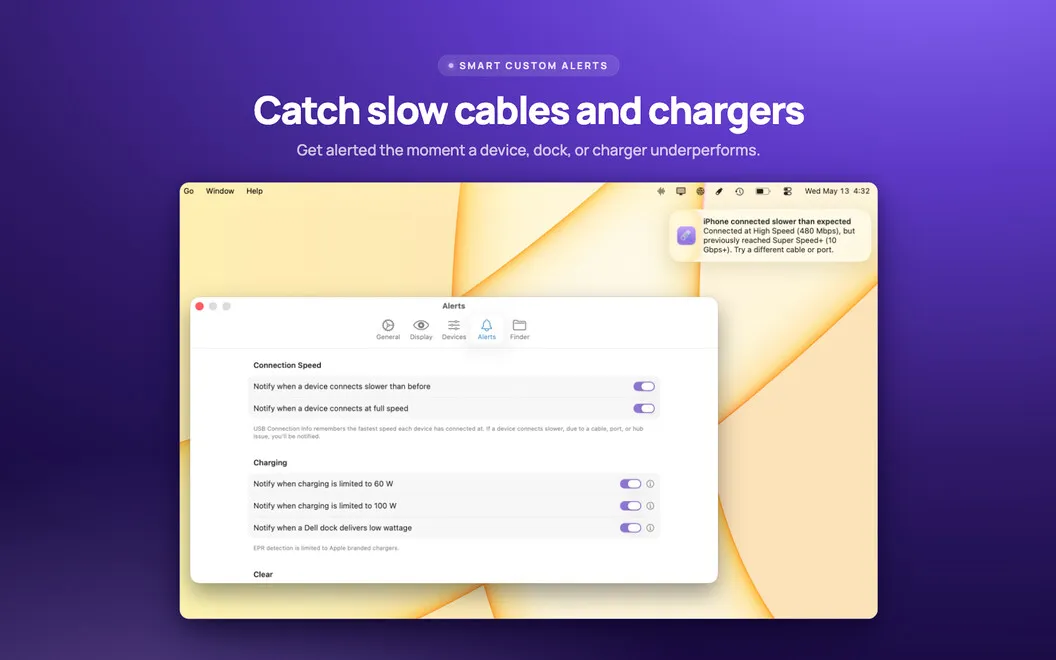Toggle the Dell dock low wattage alert

coord(630,528)
